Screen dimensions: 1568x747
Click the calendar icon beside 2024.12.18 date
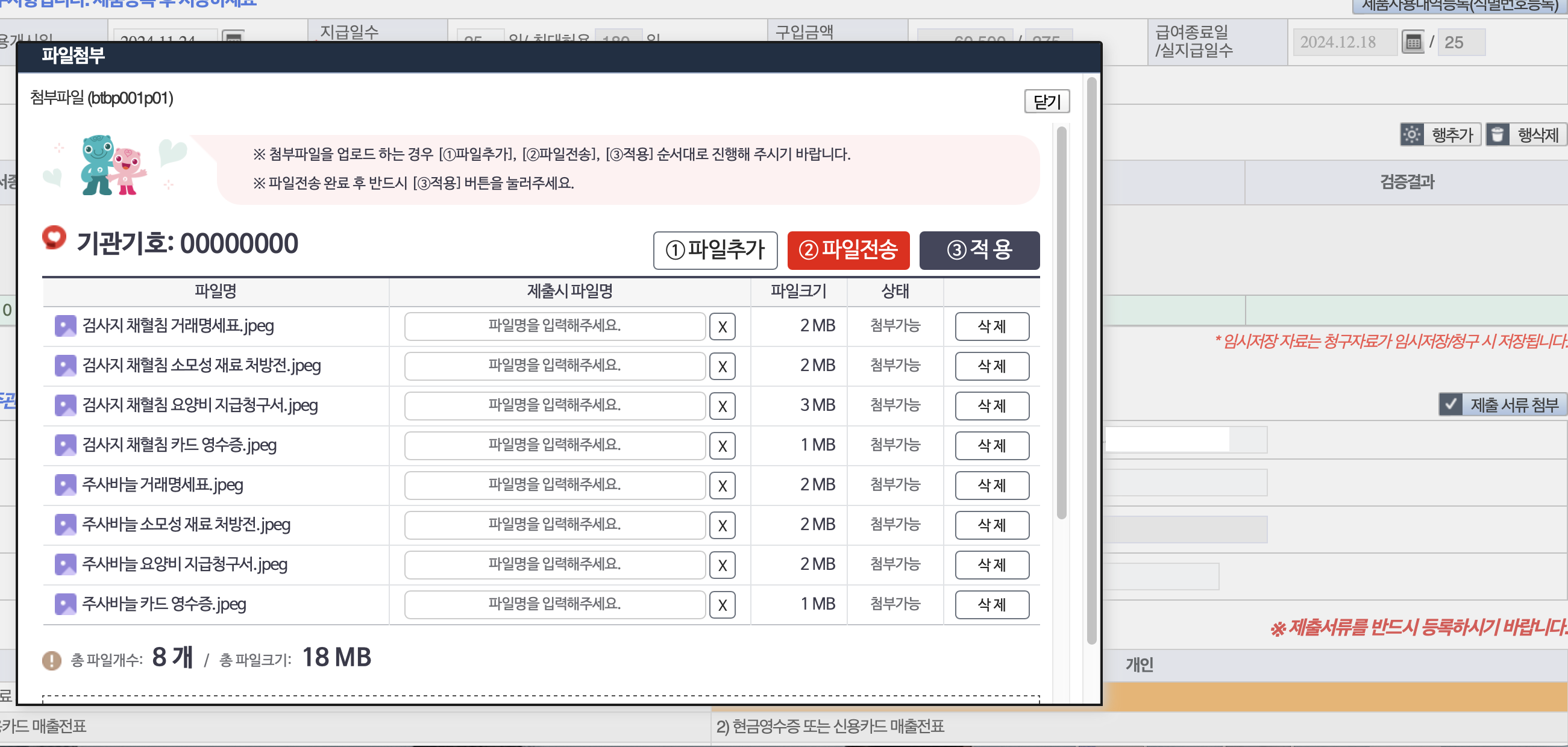[1412, 42]
